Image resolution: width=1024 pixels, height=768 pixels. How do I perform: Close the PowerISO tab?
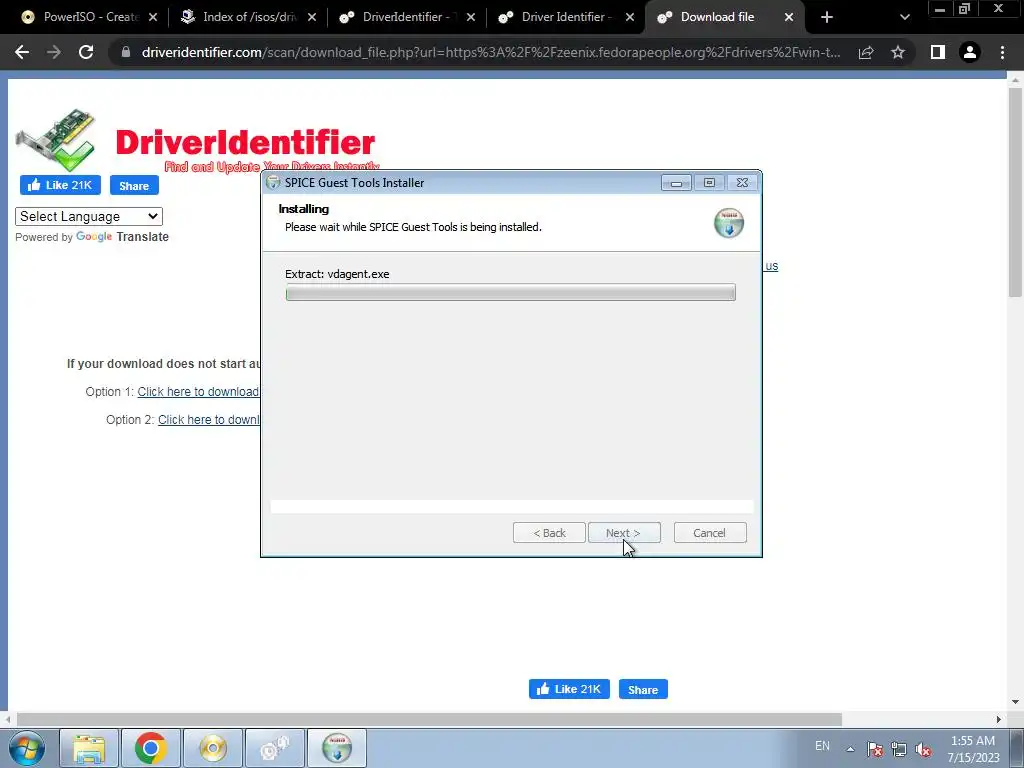(x=153, y=17)
